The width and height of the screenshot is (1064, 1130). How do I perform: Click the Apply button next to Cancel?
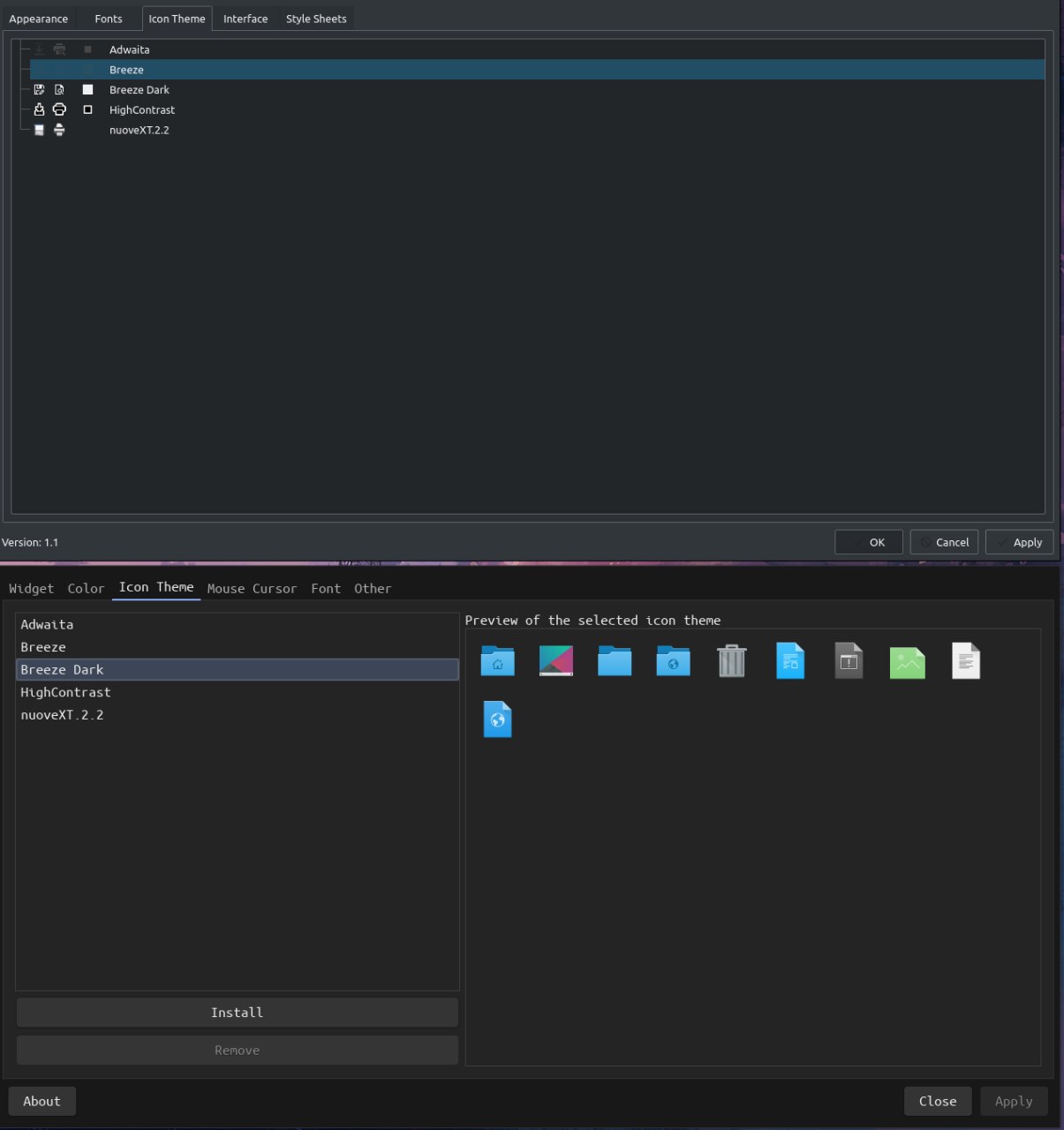pyautogui.click(x=1019, y=542)
